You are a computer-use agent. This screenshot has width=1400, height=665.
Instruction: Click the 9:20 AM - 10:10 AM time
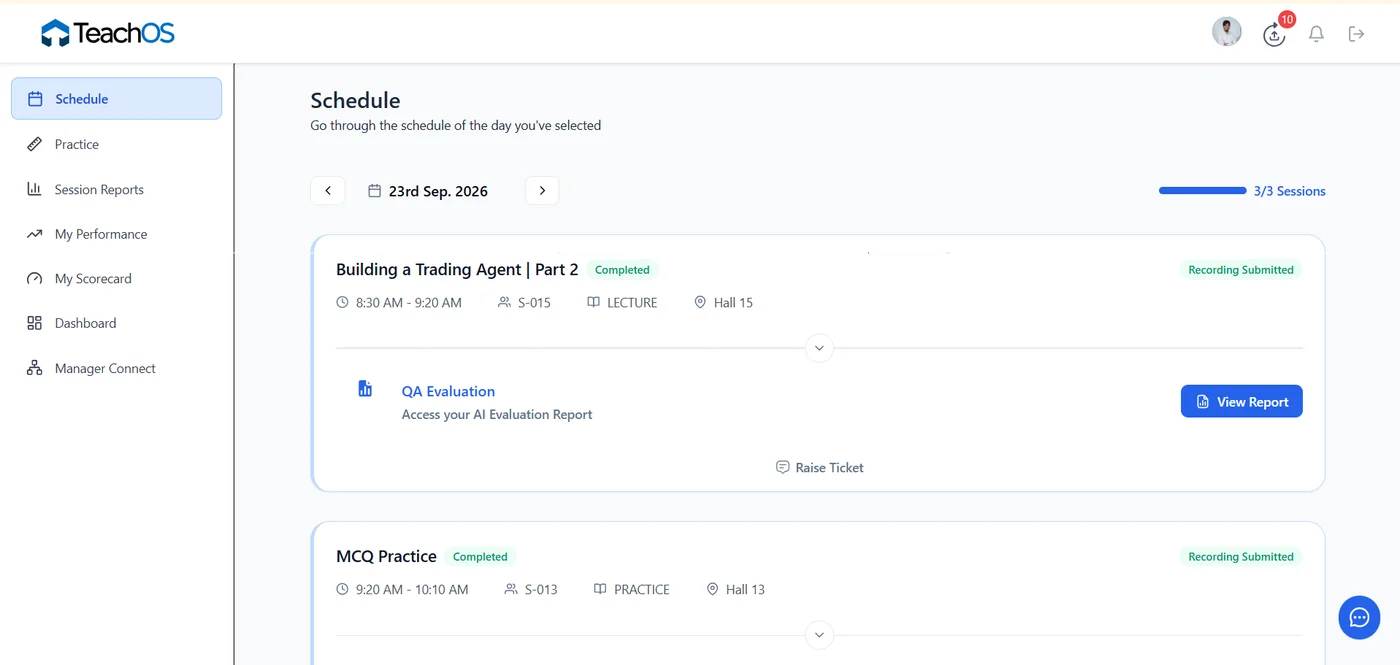pyautogui.click(x=412, y=589)
